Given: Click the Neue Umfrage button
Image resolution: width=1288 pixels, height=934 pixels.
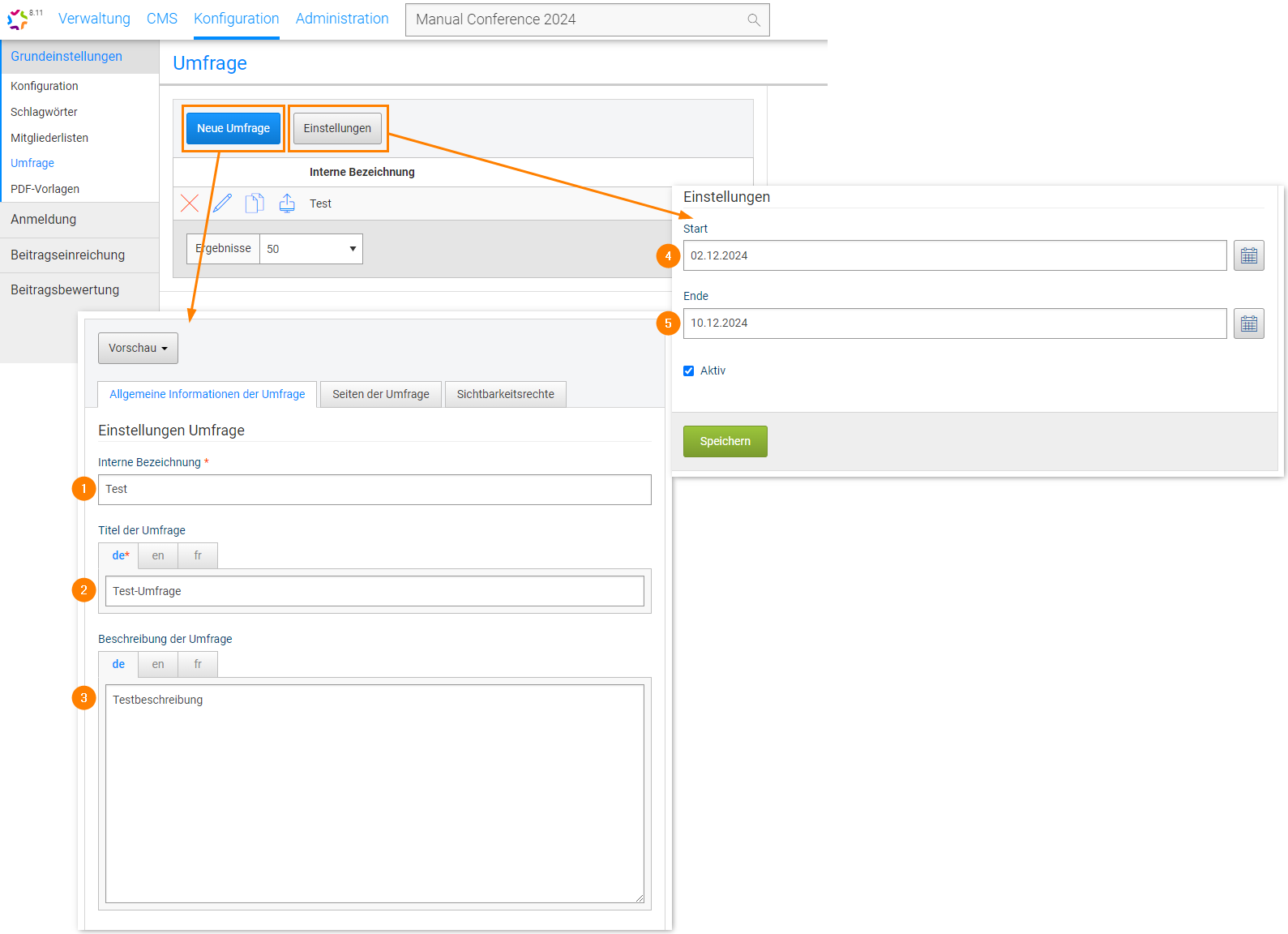Looking at the screenshot, I should tap(233, 128).
